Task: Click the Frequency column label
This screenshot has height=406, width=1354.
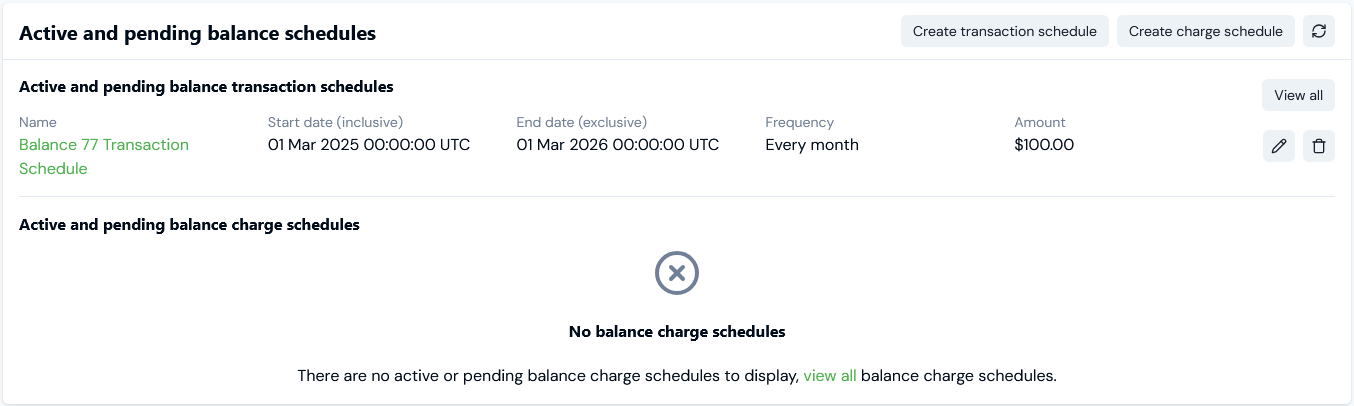Action: coord(800,122)
